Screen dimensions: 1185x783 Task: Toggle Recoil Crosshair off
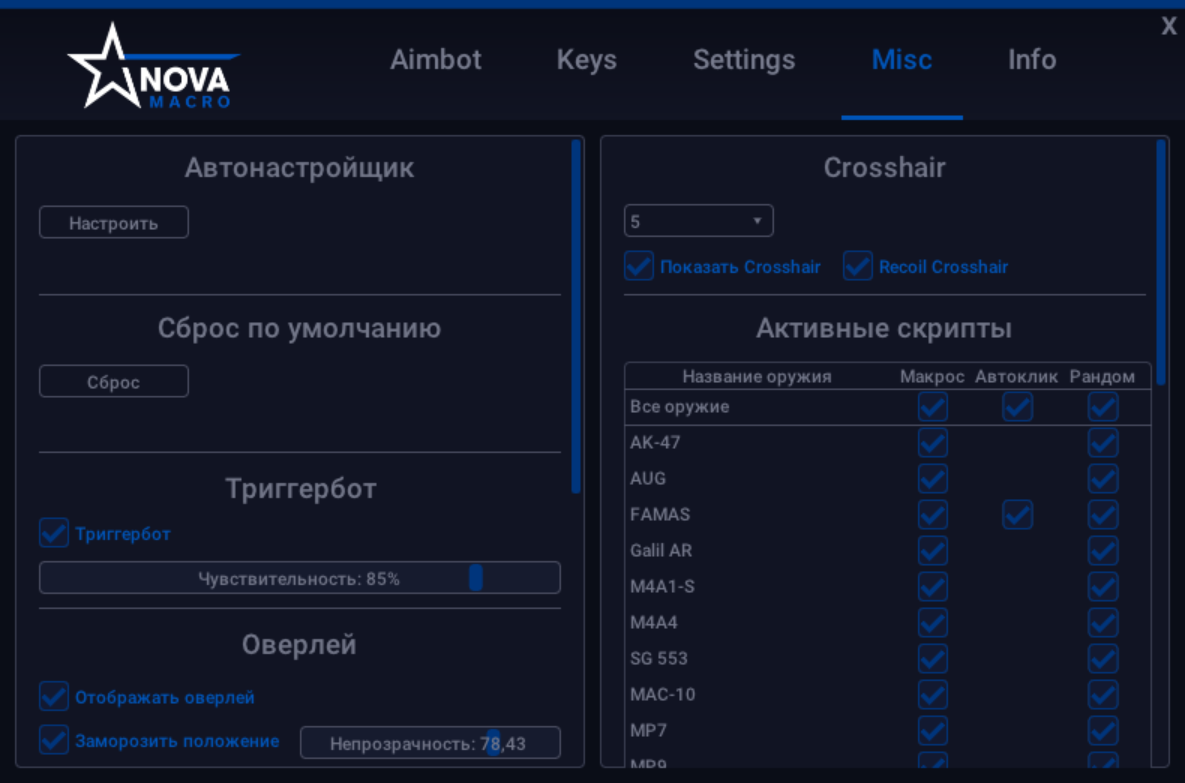857,266
